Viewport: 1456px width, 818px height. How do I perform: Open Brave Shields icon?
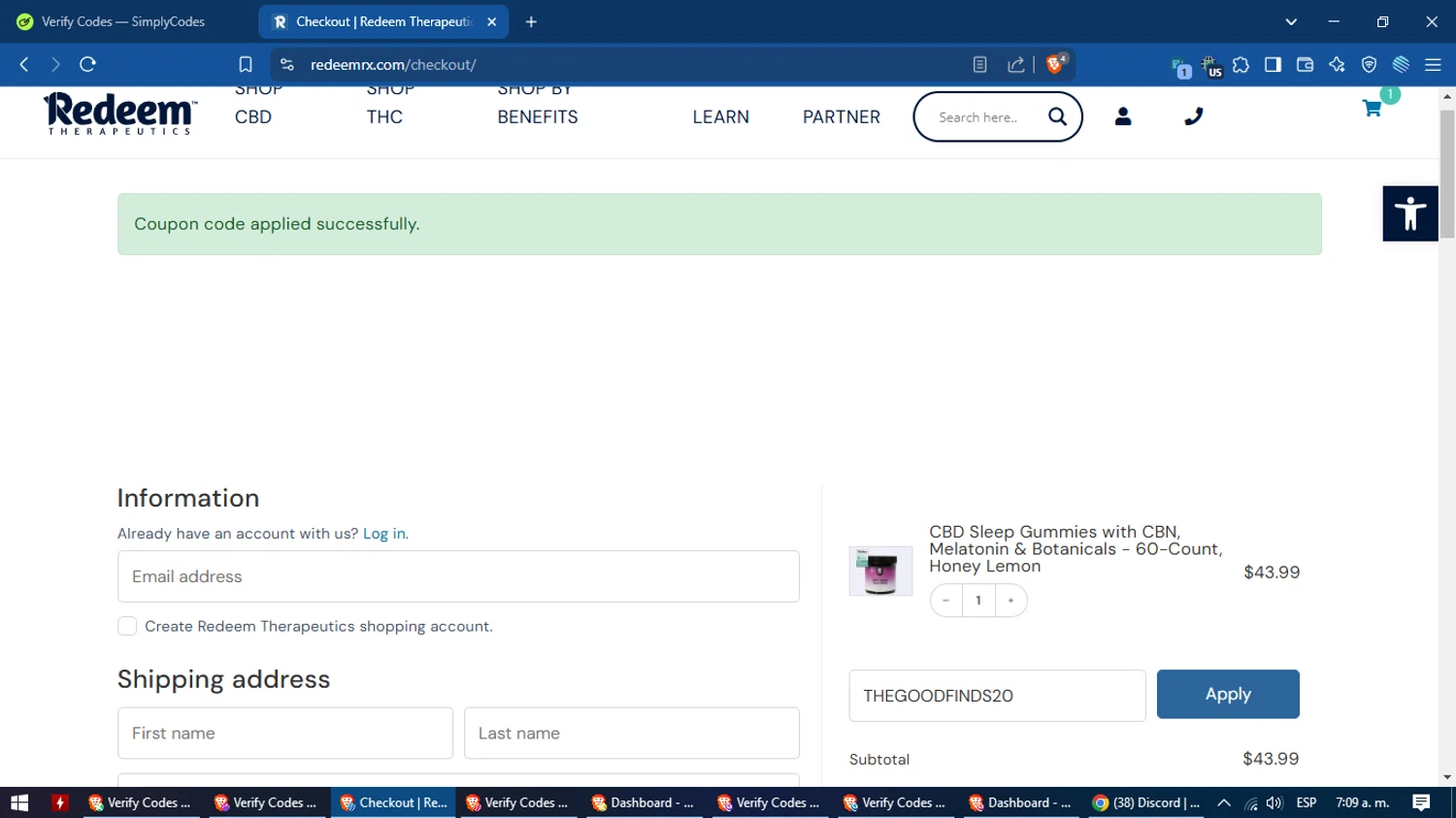coord(1056,64)
